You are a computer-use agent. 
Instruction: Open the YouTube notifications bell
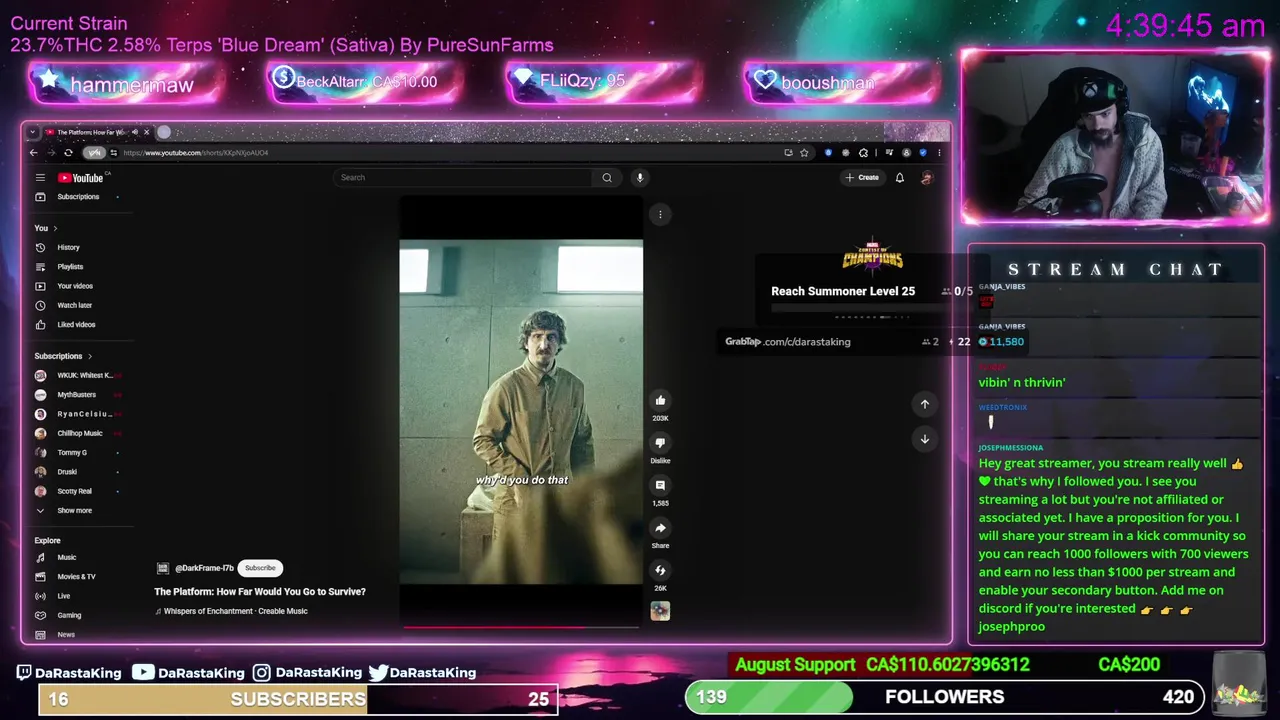899,178
